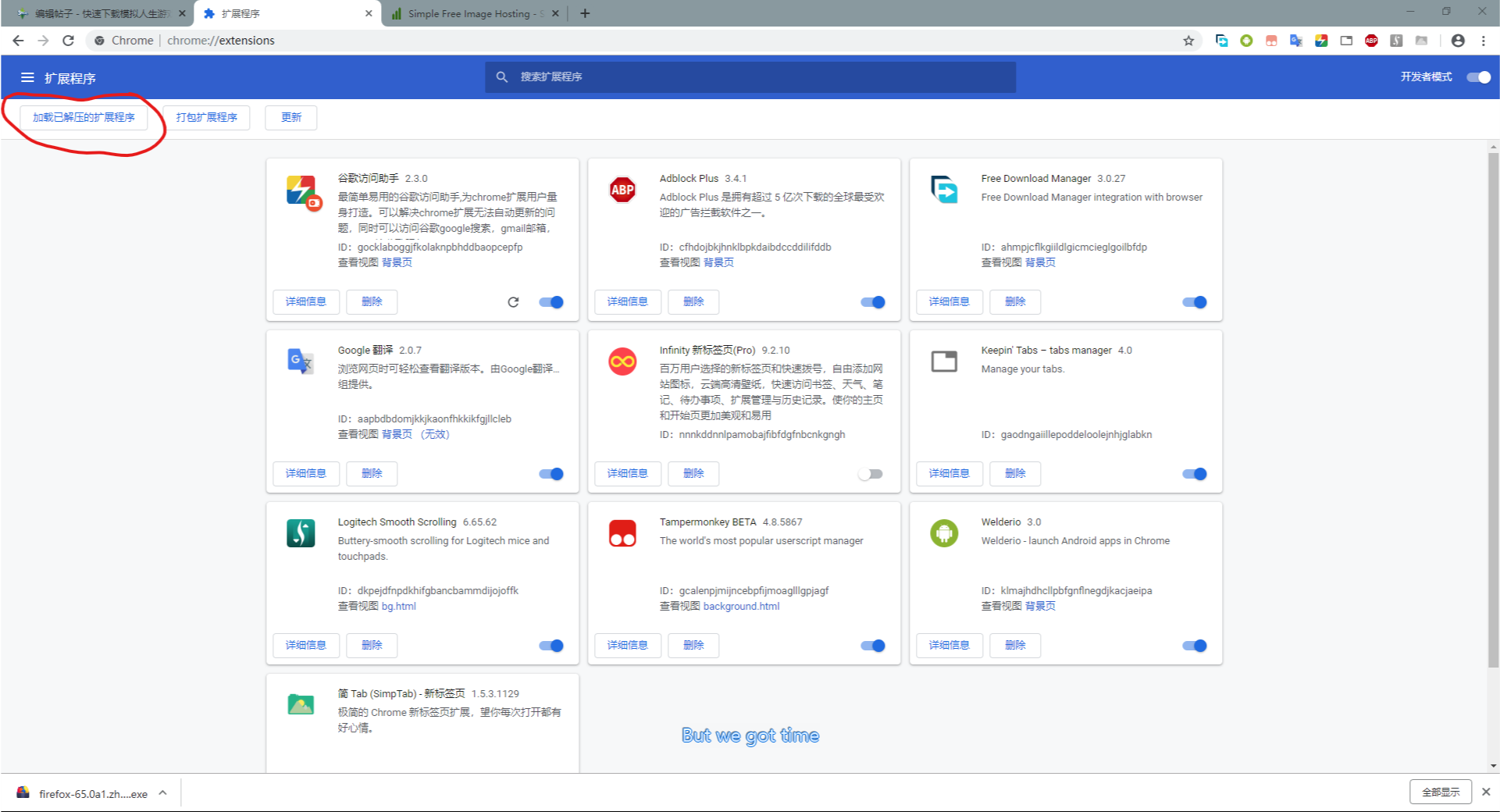The image size is (1500, 812).
Task: Open the colorful lightning-bolt toolbar extension icon
Action: [x=1321, y=41]
